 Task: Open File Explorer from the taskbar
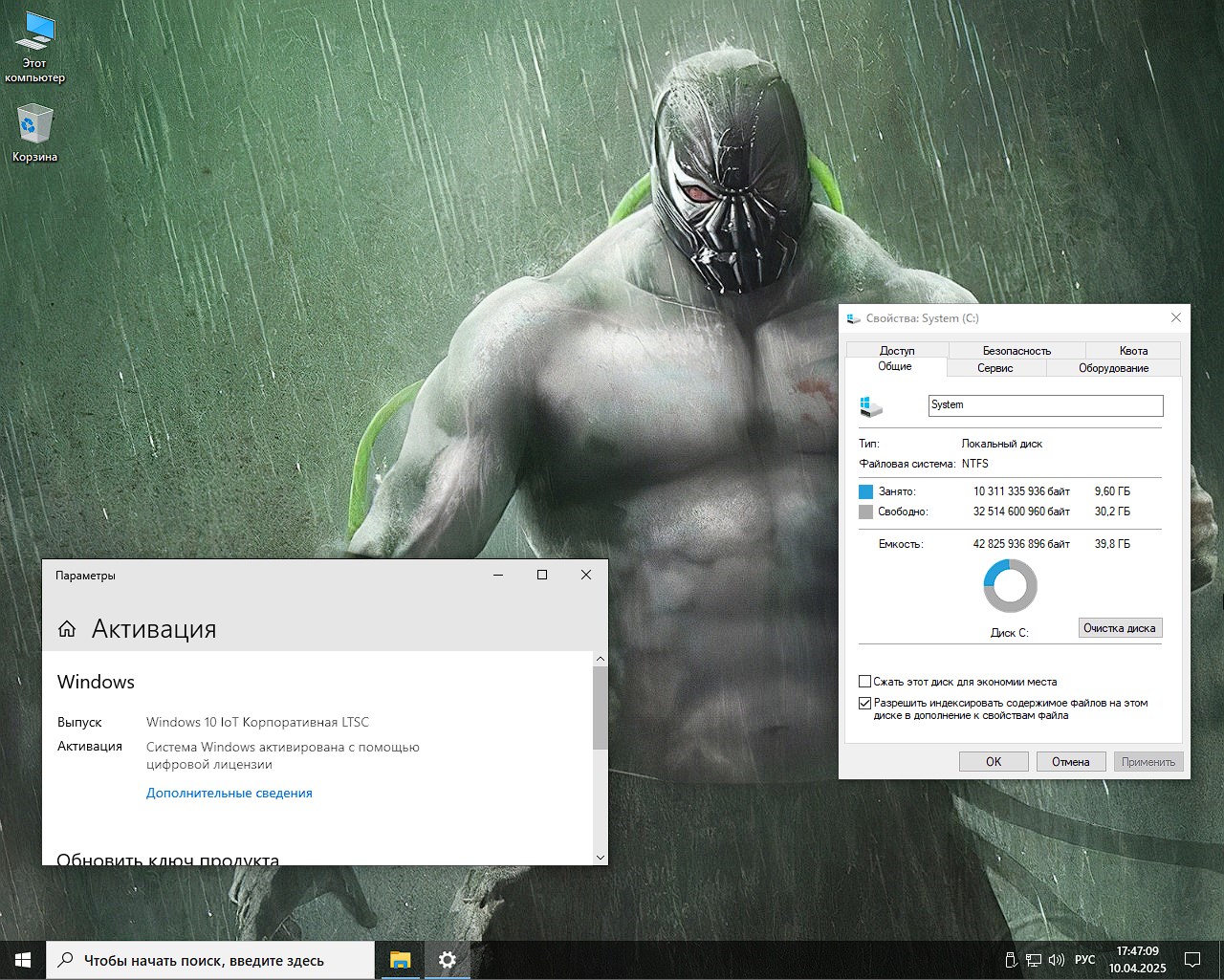coord(400,960)
